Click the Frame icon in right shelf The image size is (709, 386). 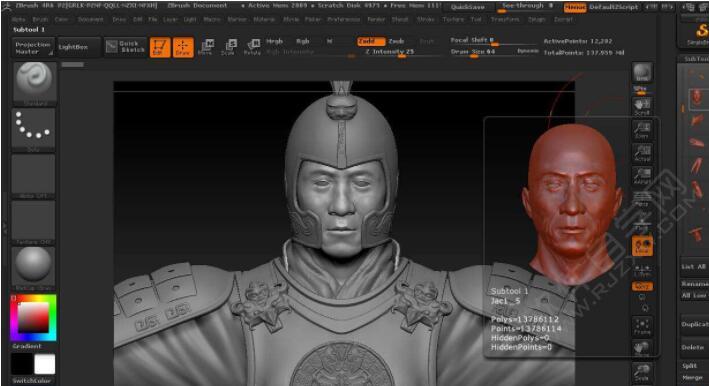coord(642,328)
